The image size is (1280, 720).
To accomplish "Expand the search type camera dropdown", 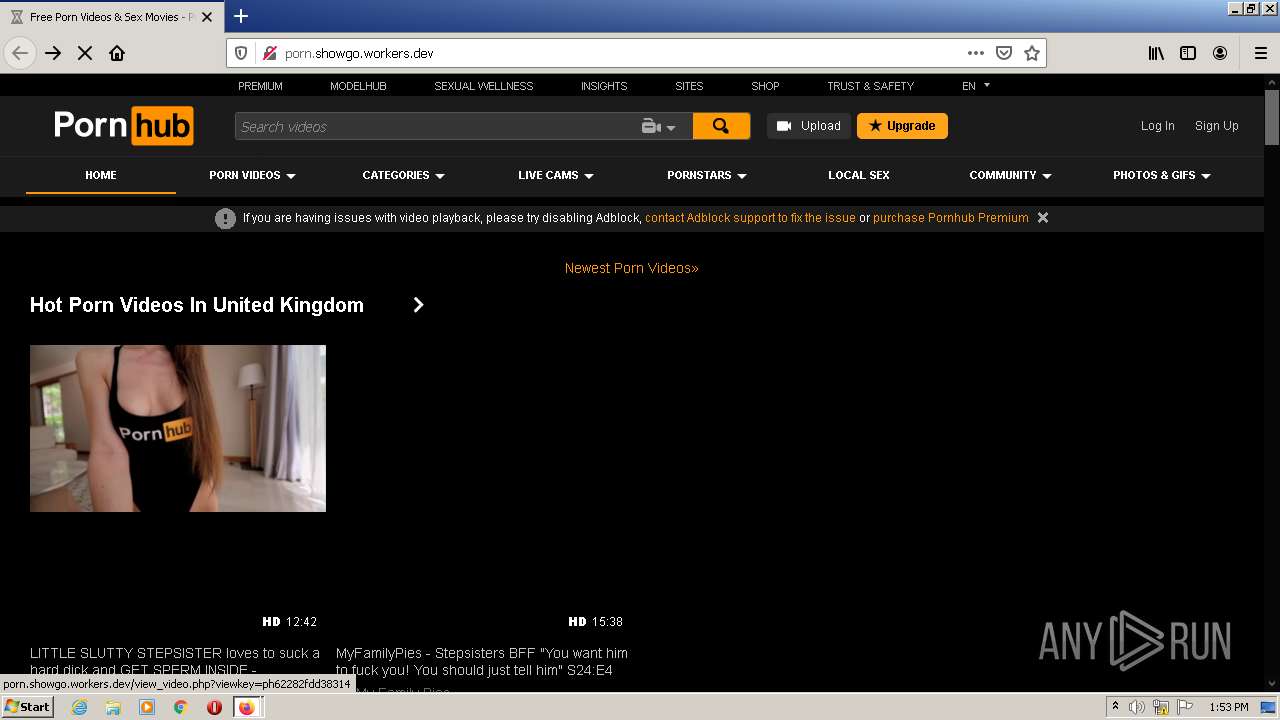I will [x=659, y=126].
